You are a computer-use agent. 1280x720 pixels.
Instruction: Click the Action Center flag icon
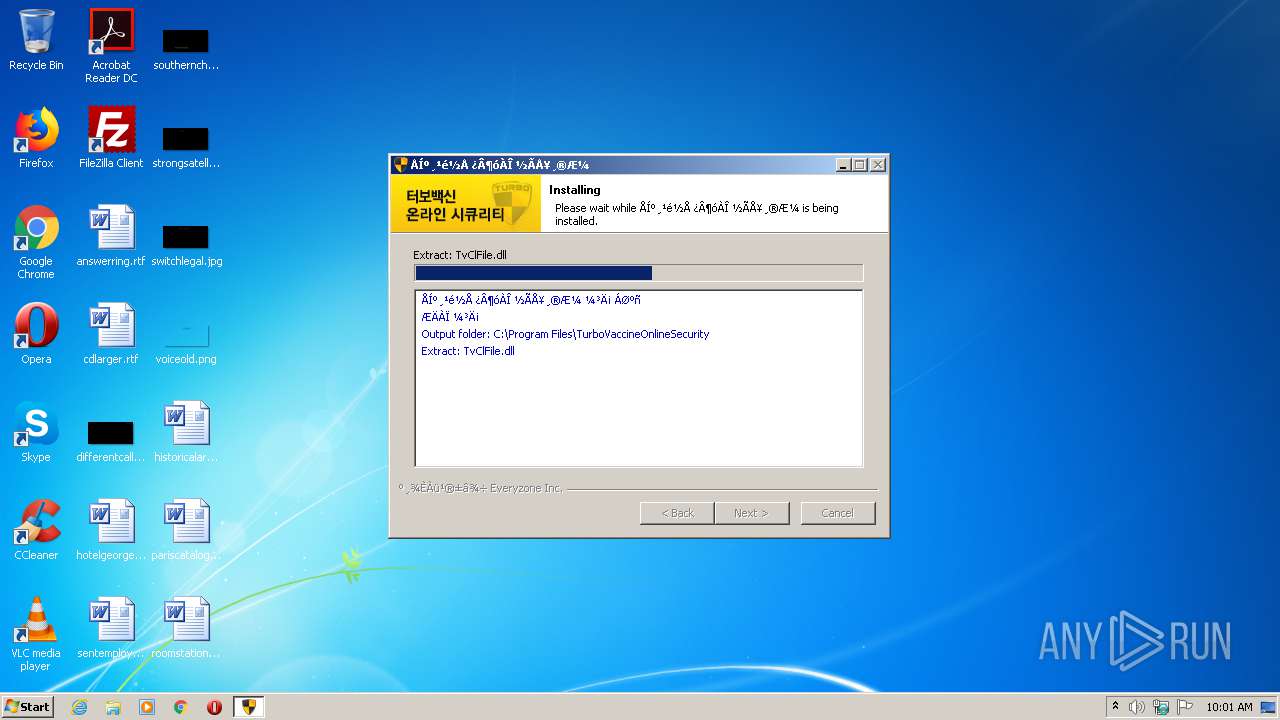[1185, 707]
